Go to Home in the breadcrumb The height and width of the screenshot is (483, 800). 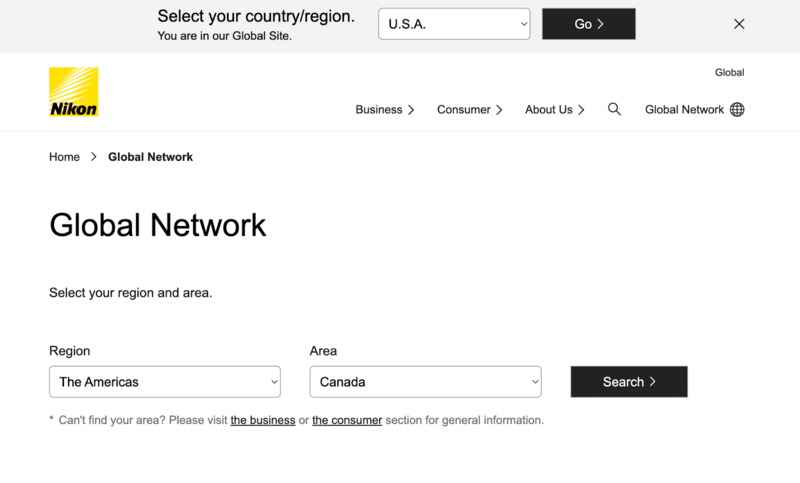click(x=64, y=157)
